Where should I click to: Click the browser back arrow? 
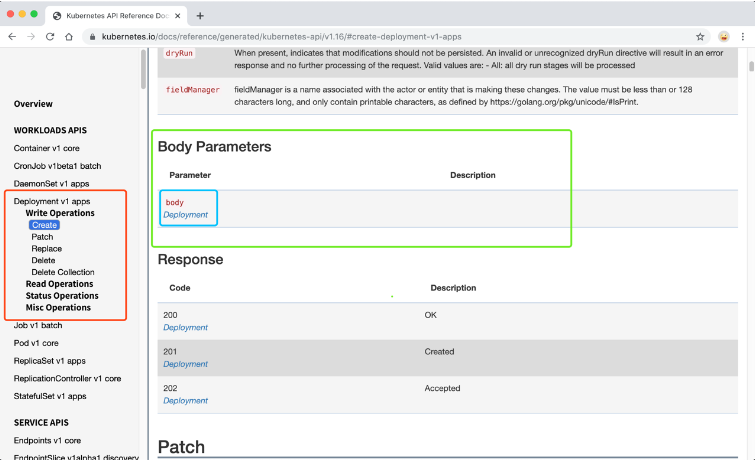(x=12, y=37)
